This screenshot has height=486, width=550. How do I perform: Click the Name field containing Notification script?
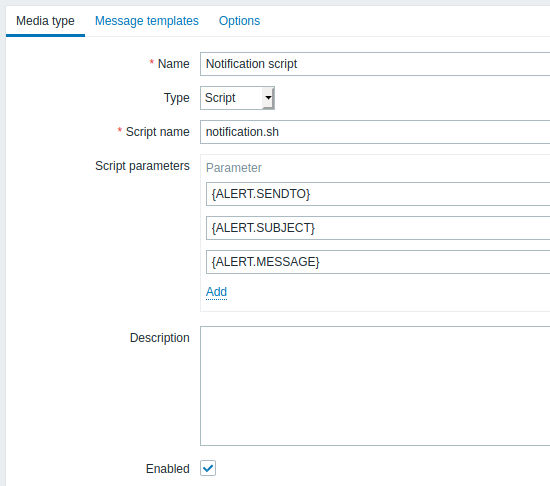coord(375,64)
